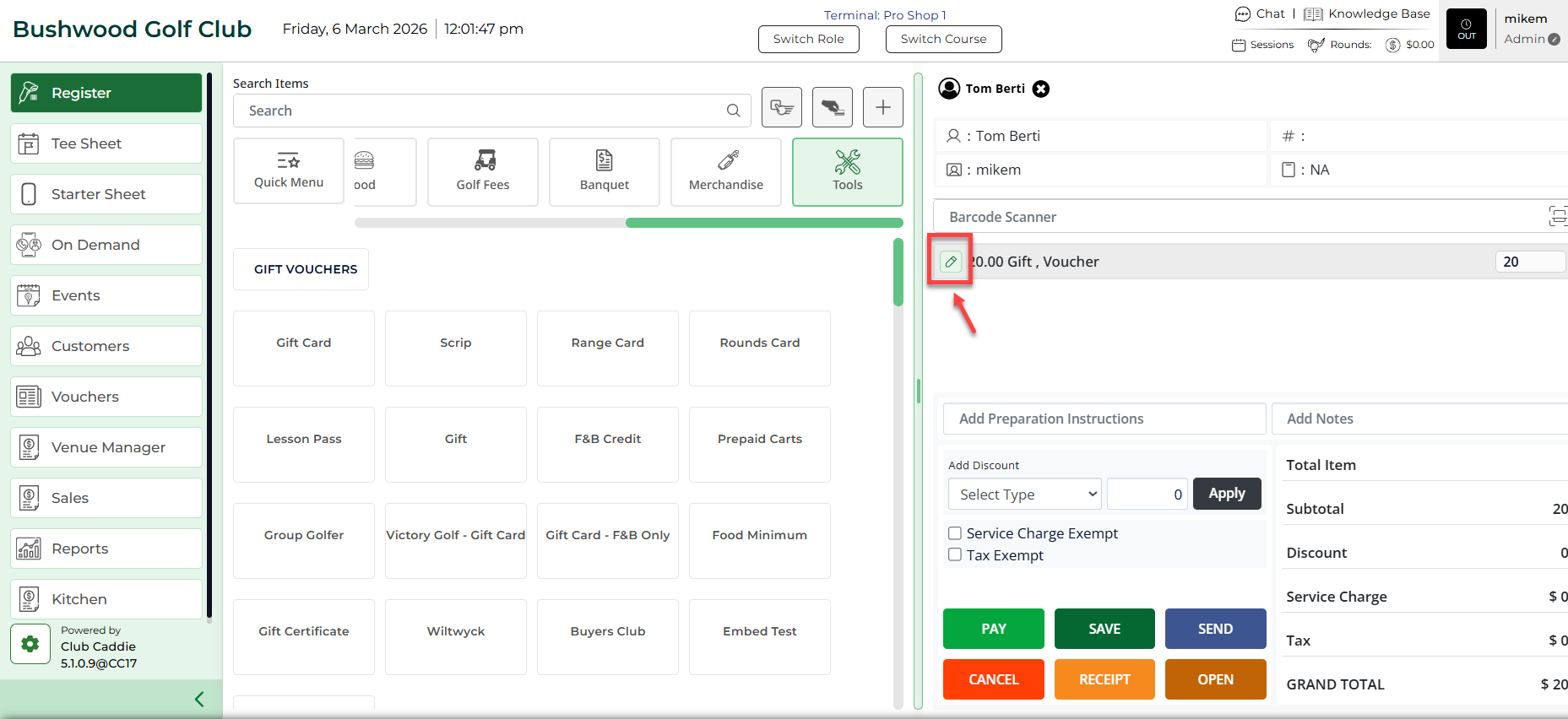Click the plus icon next to search
This screenshot has width=1568, height=719.
[882, 107]
